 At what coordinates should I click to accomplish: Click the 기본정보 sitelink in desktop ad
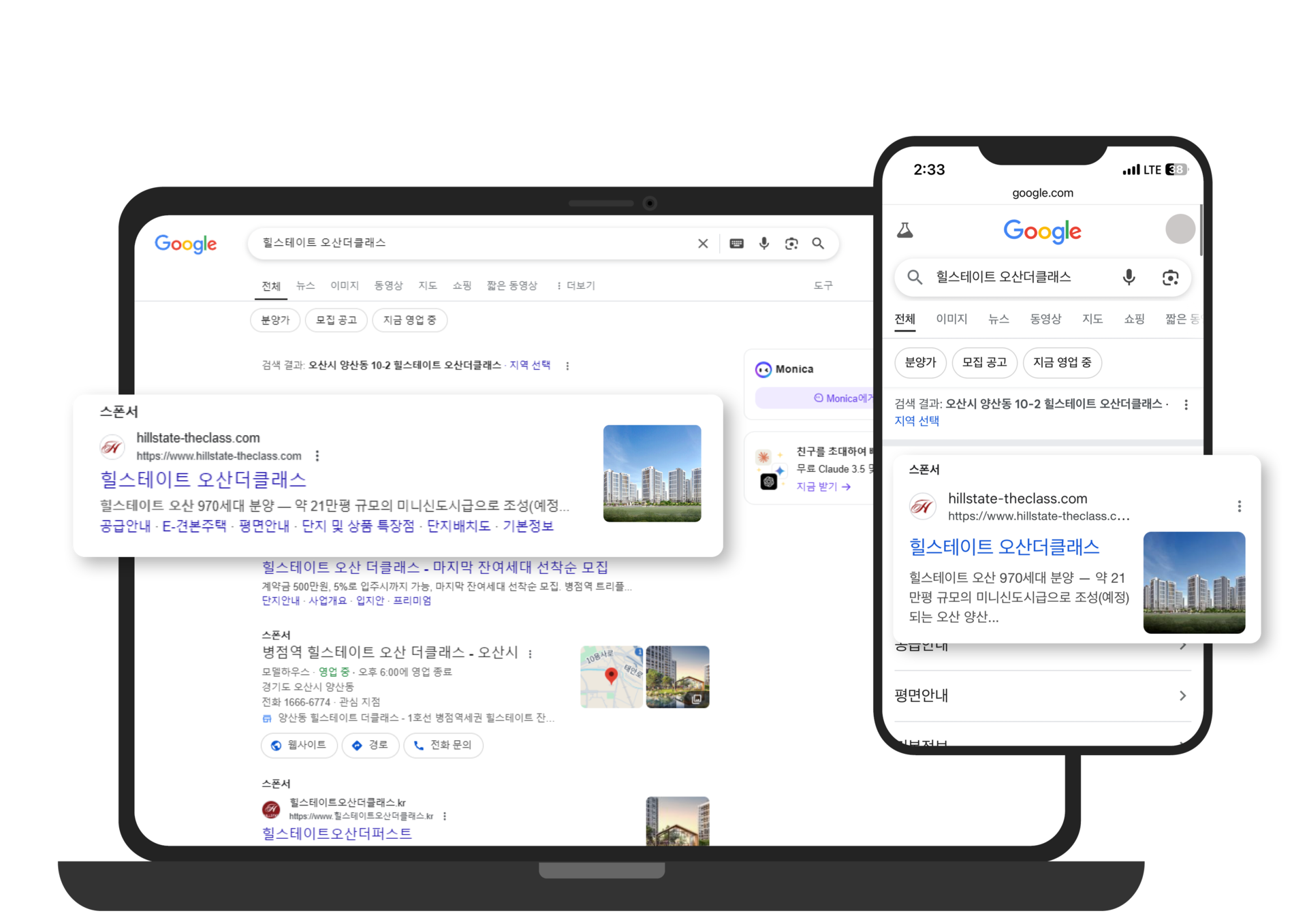[x=528, y=526]
